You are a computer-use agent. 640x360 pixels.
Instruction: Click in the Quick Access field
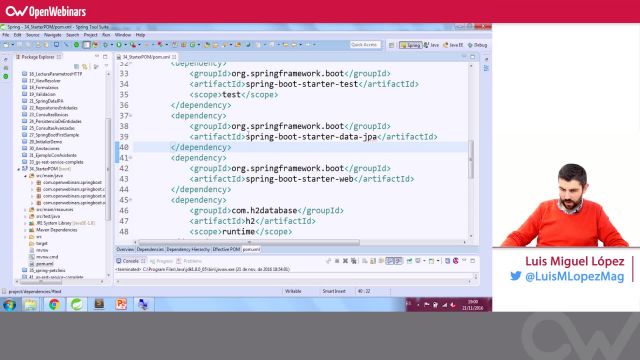pos(365,44)
